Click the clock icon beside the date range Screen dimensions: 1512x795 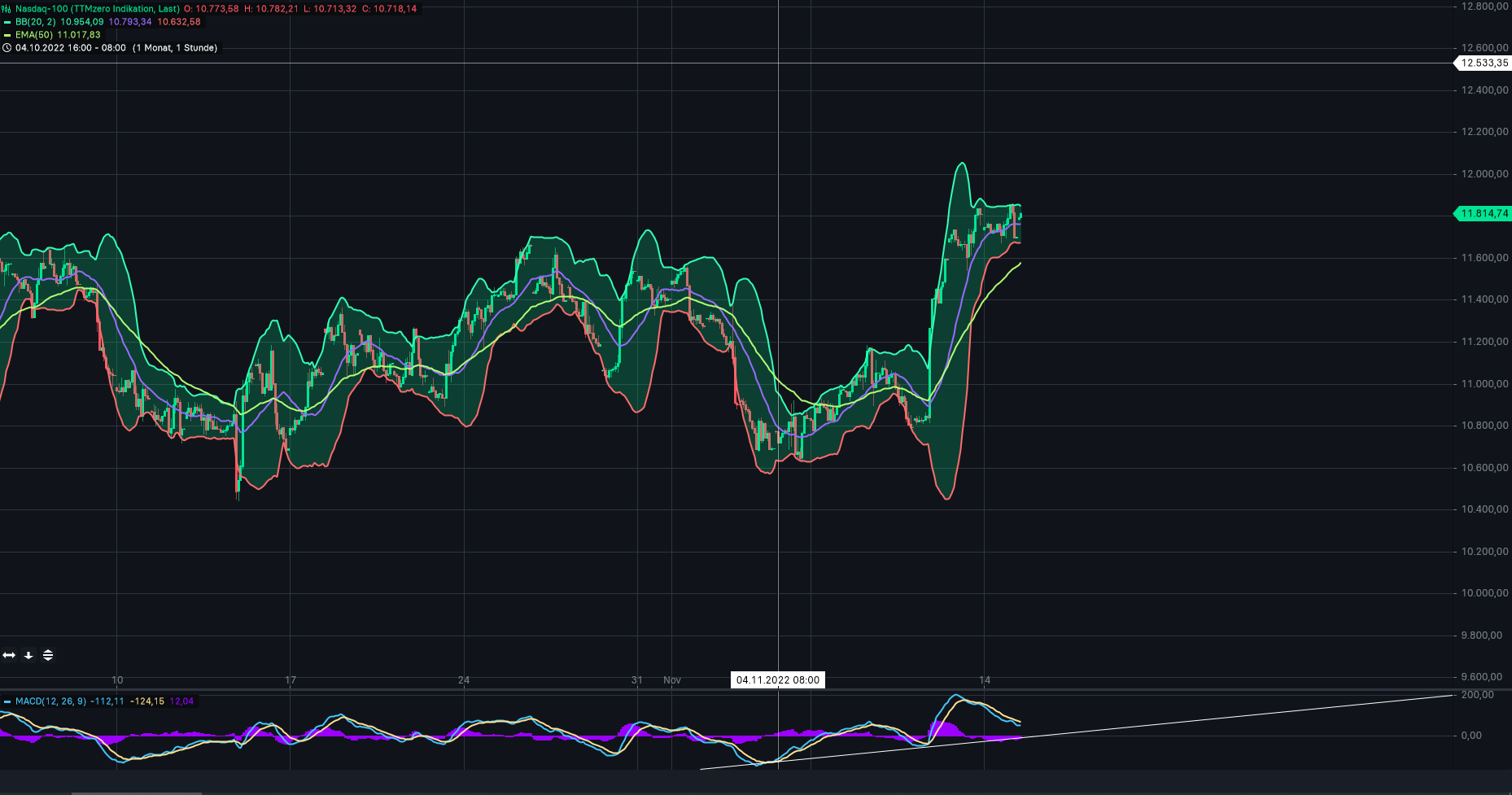[7, 48]
